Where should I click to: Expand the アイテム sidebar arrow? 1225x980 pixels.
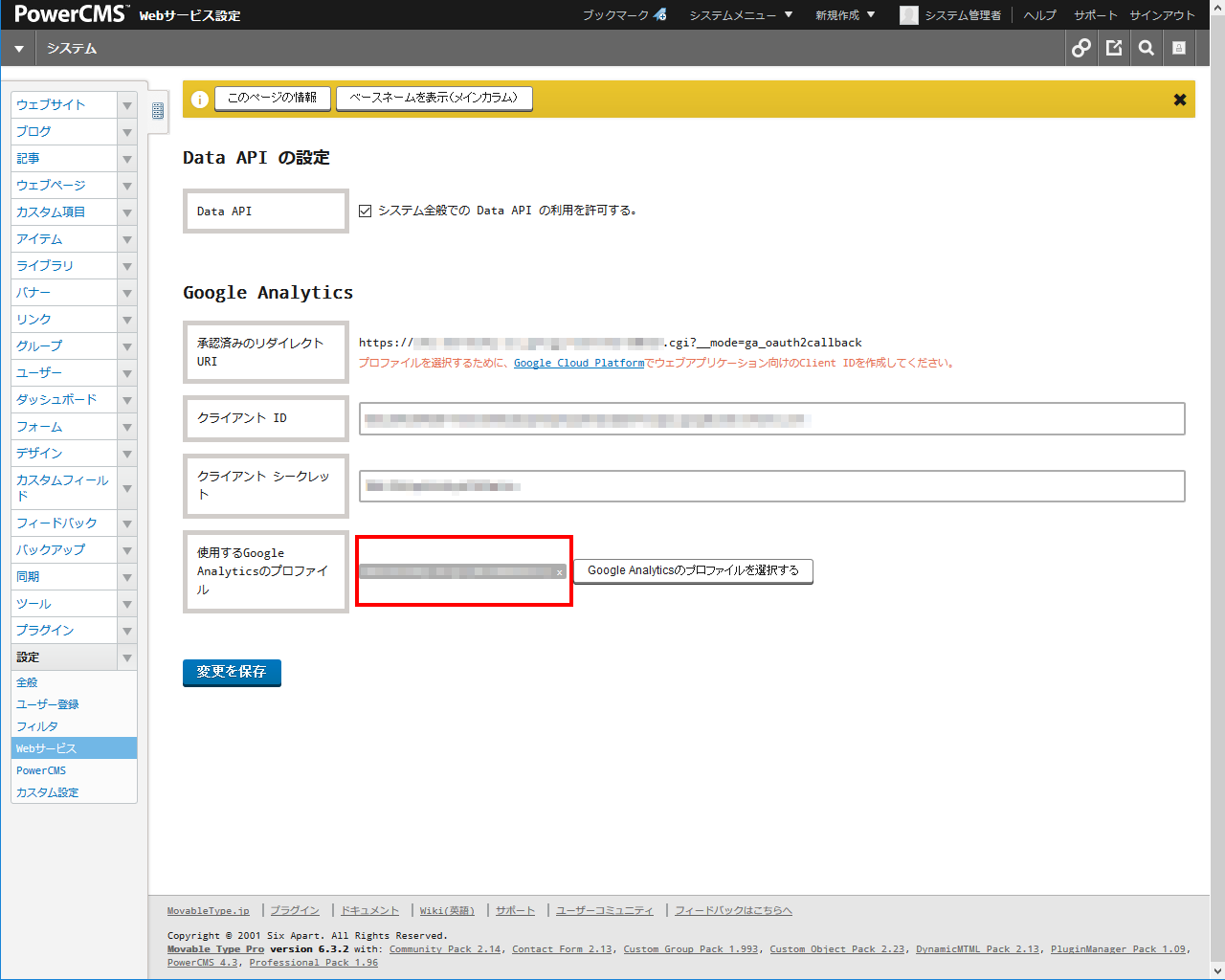[x=127, y=239]
